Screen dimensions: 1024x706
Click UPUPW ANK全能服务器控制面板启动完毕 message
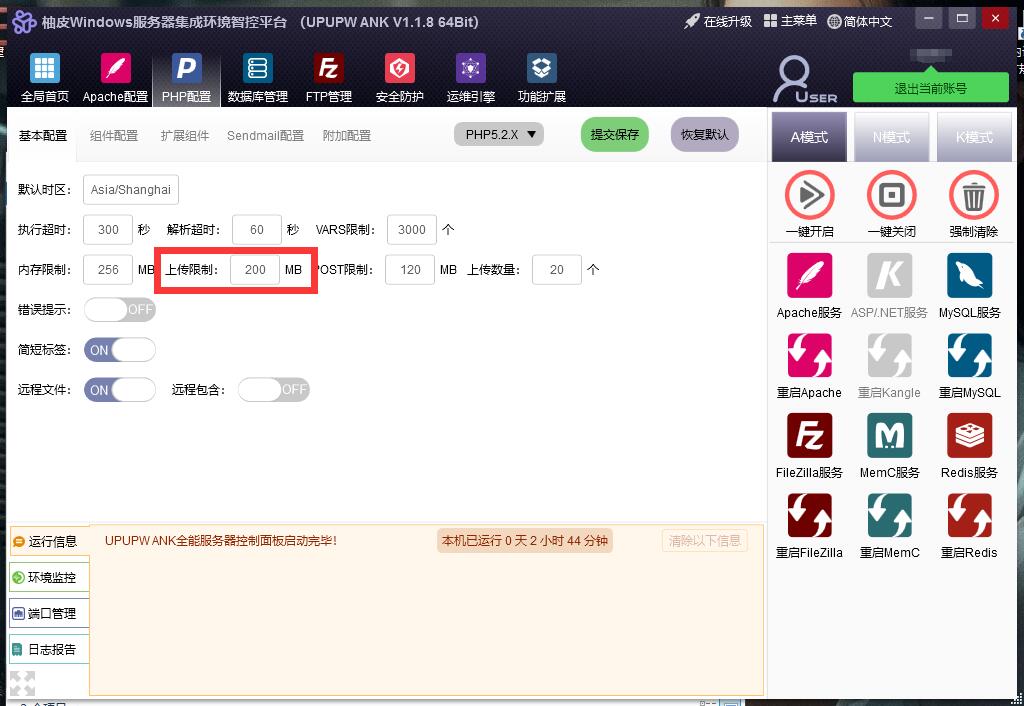(x=221, y=541)
